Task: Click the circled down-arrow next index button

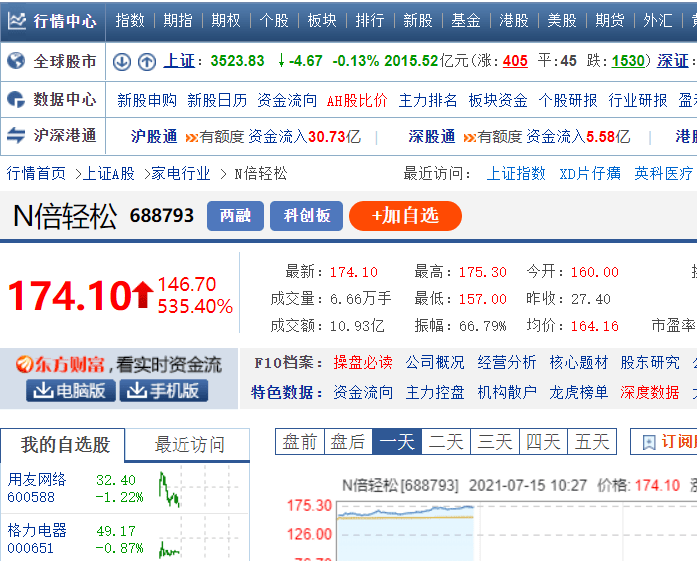Action: [x=122, y=62]
